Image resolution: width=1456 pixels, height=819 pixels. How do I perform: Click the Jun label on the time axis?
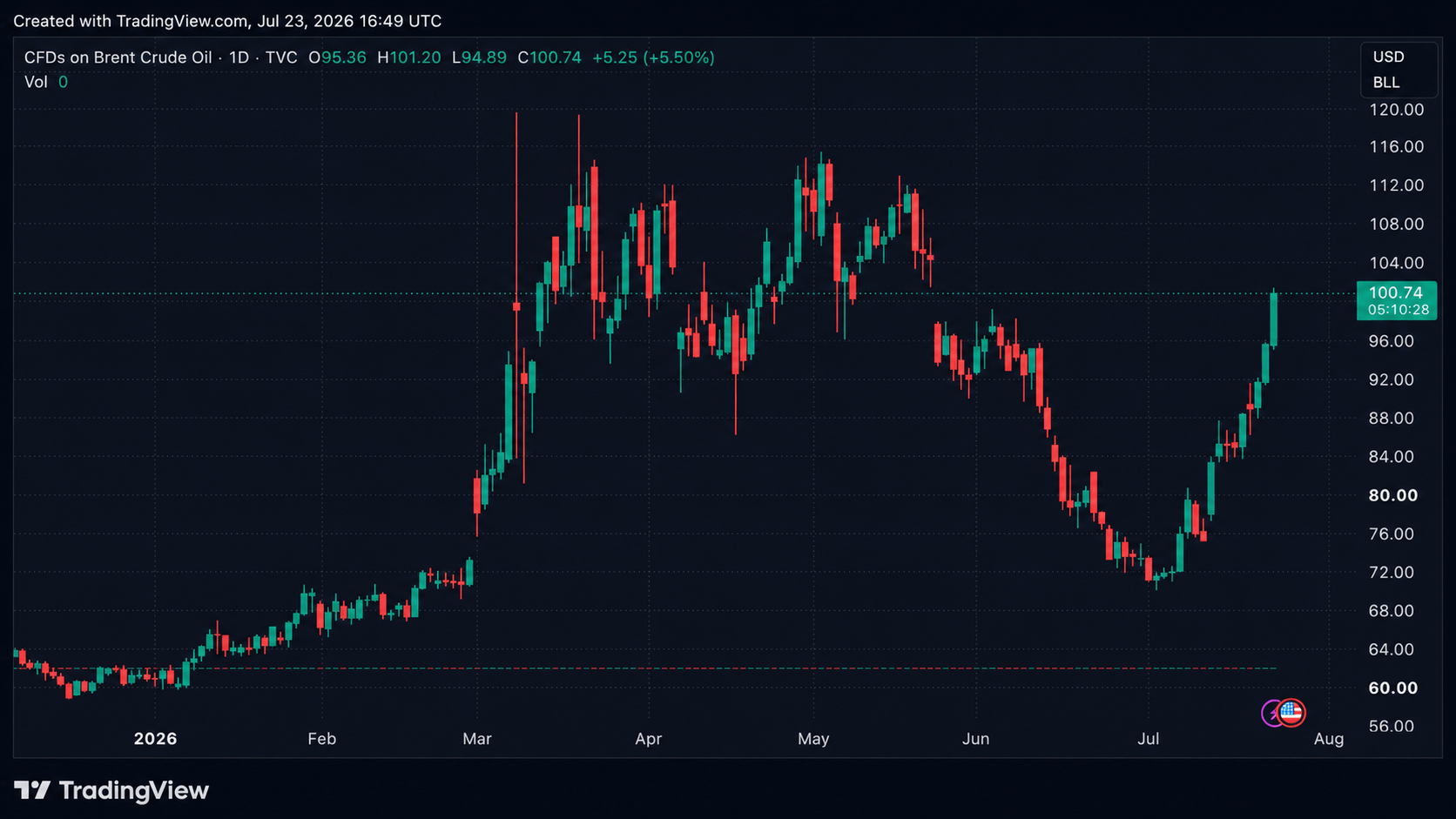click(976, 739)
